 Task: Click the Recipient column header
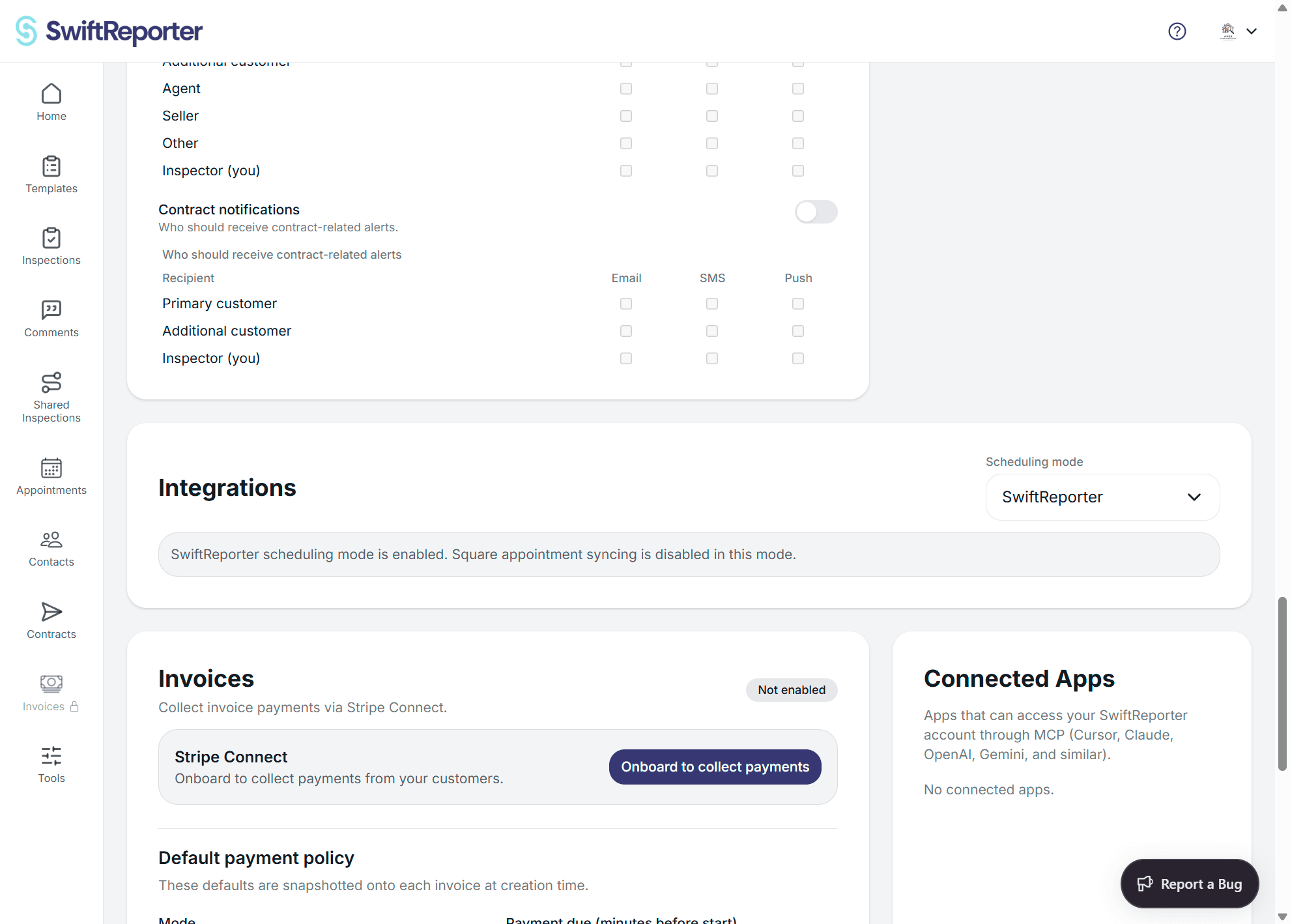(188, 278)
